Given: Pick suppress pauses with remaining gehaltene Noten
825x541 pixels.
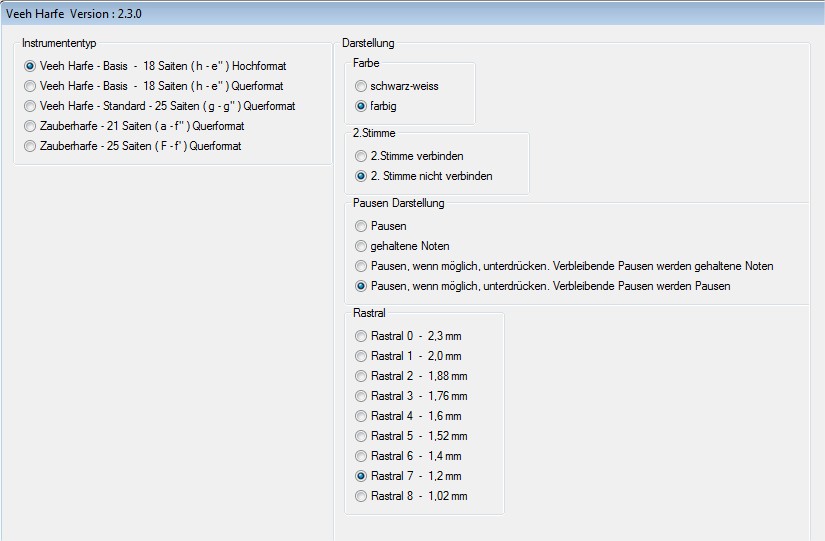Looking at the screenshot, I should pyautogui.click(x=361, y=266).
